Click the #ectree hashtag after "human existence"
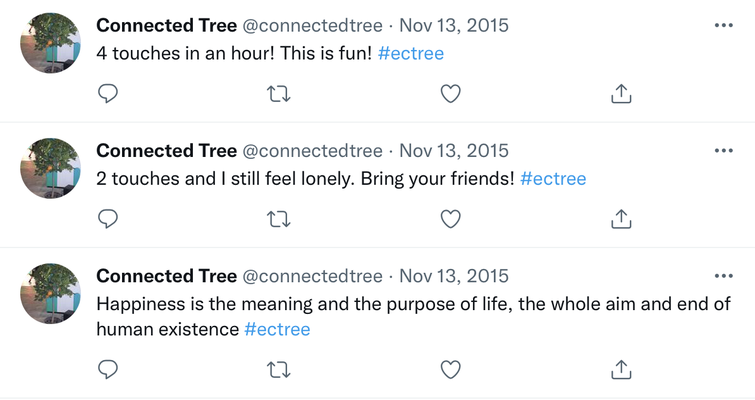The image size is (755, 400). click(277, 329)
